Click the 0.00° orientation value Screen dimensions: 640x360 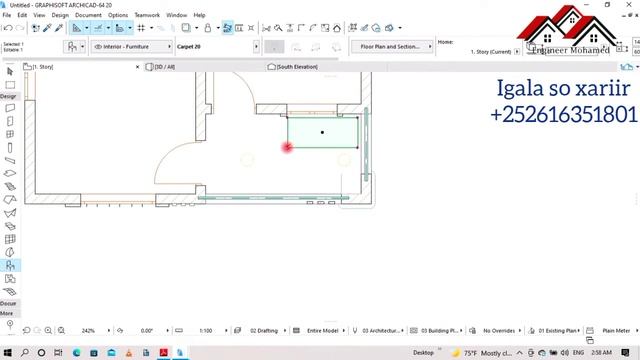tap(147, 330)
